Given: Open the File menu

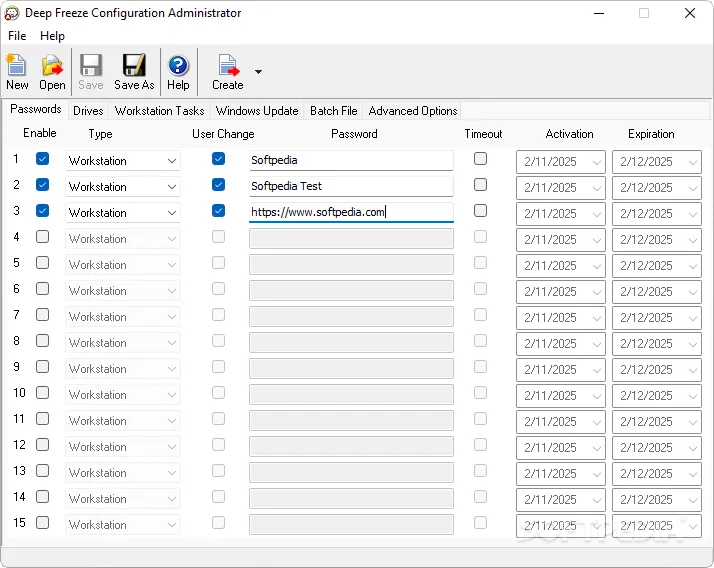Looking at the screenshot, I should [x=17, y=36].
